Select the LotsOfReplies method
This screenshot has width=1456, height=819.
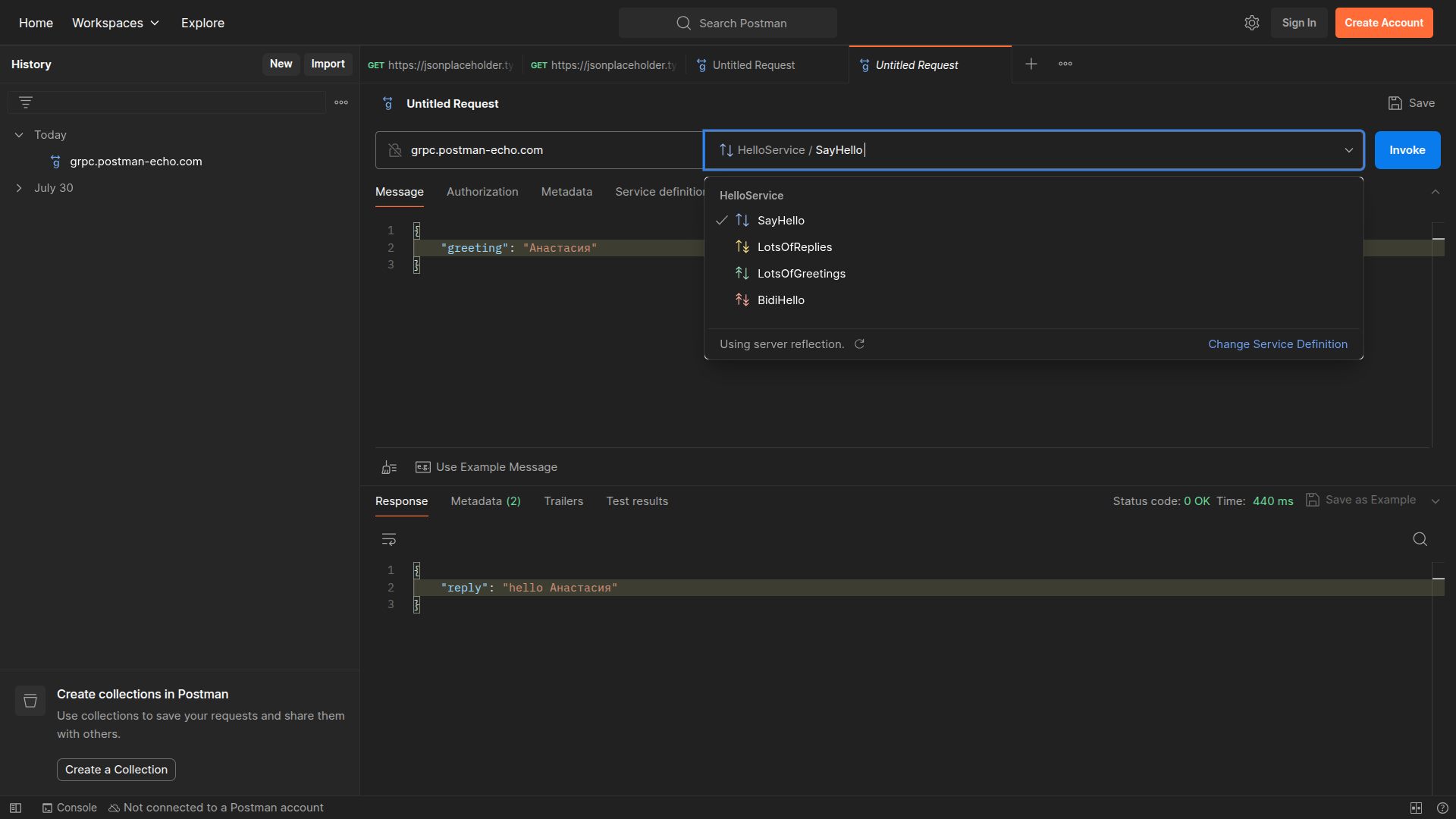tap(1034, 247)
